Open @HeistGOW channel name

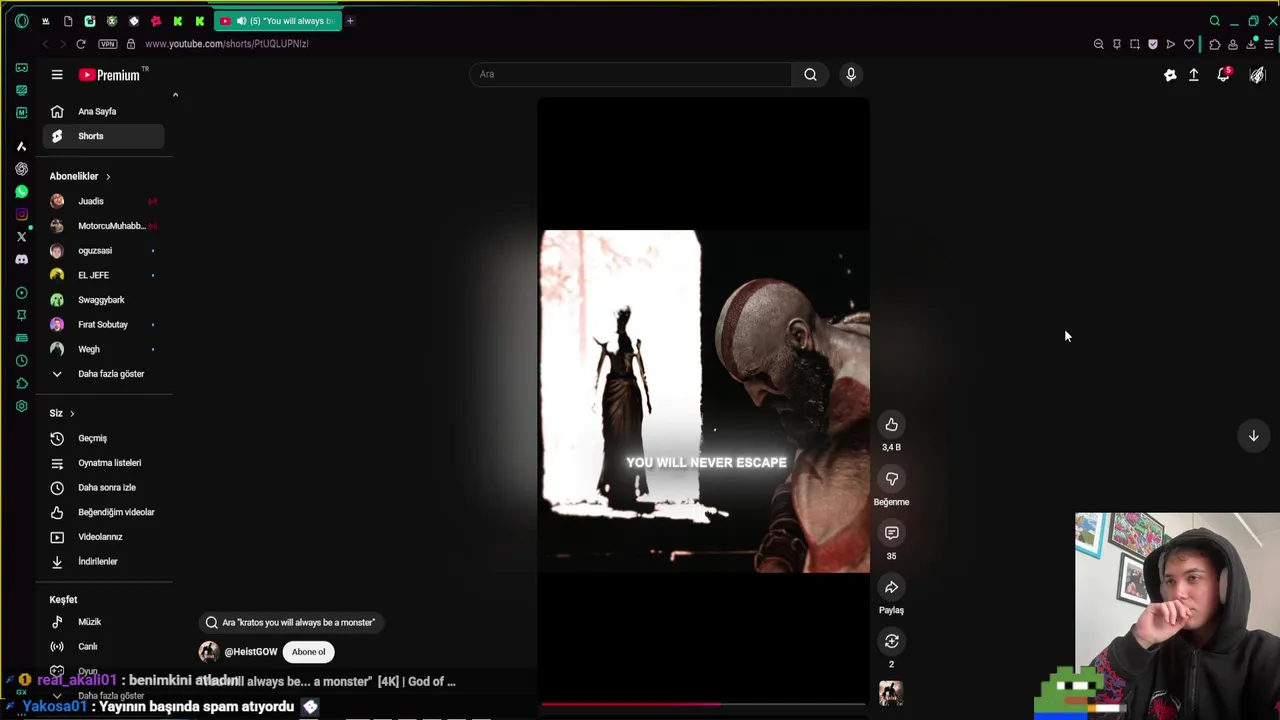(x=251, y=652)
